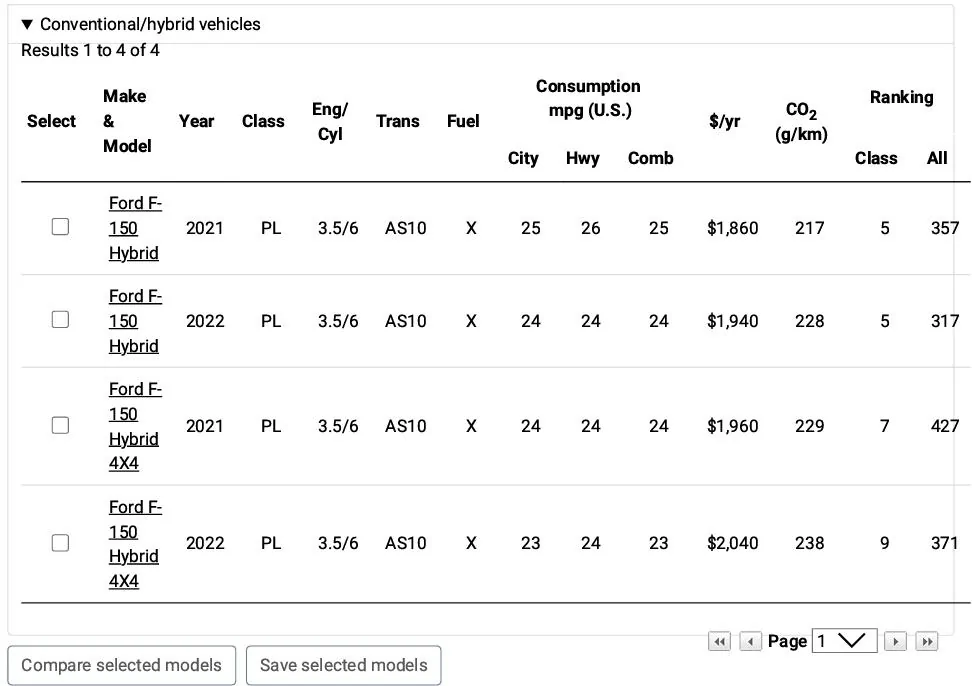Click the Class header under Ranking
The image size is (972, 686).
point(876,158)
